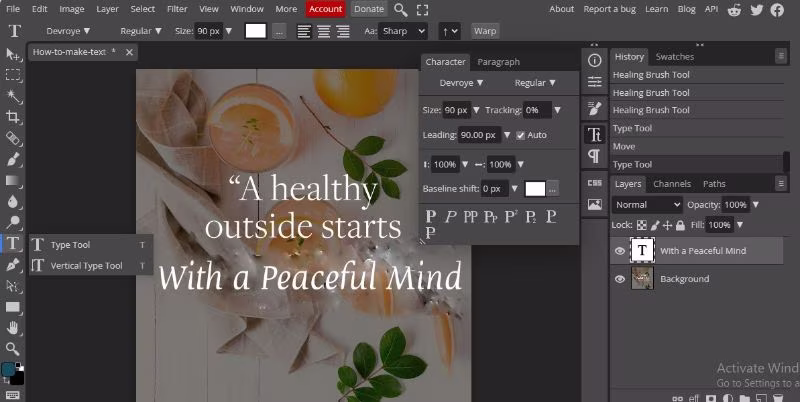Toggle strikethrough text style

(x=431, y=233)
